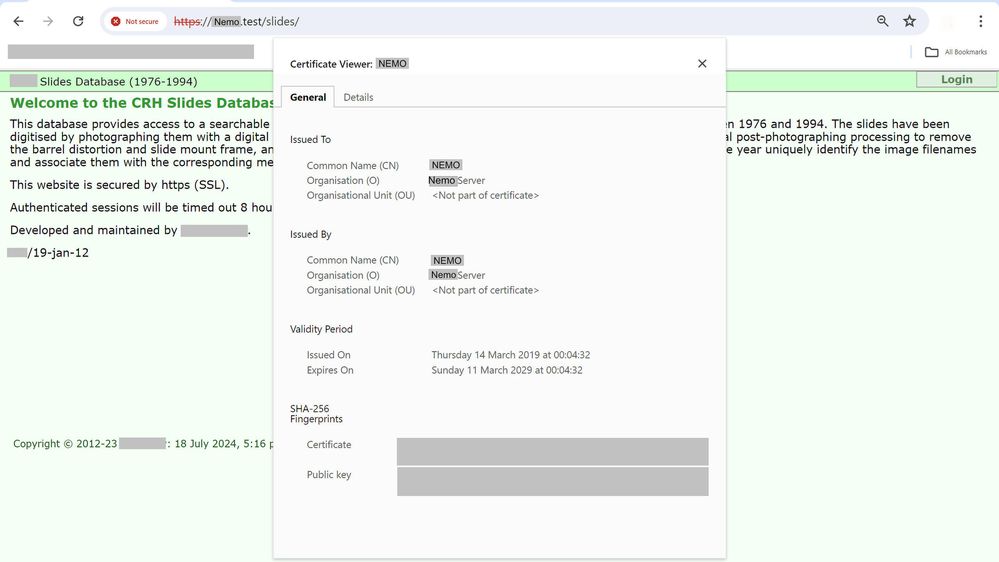Click the browser forward arrow

coord(48,21)
